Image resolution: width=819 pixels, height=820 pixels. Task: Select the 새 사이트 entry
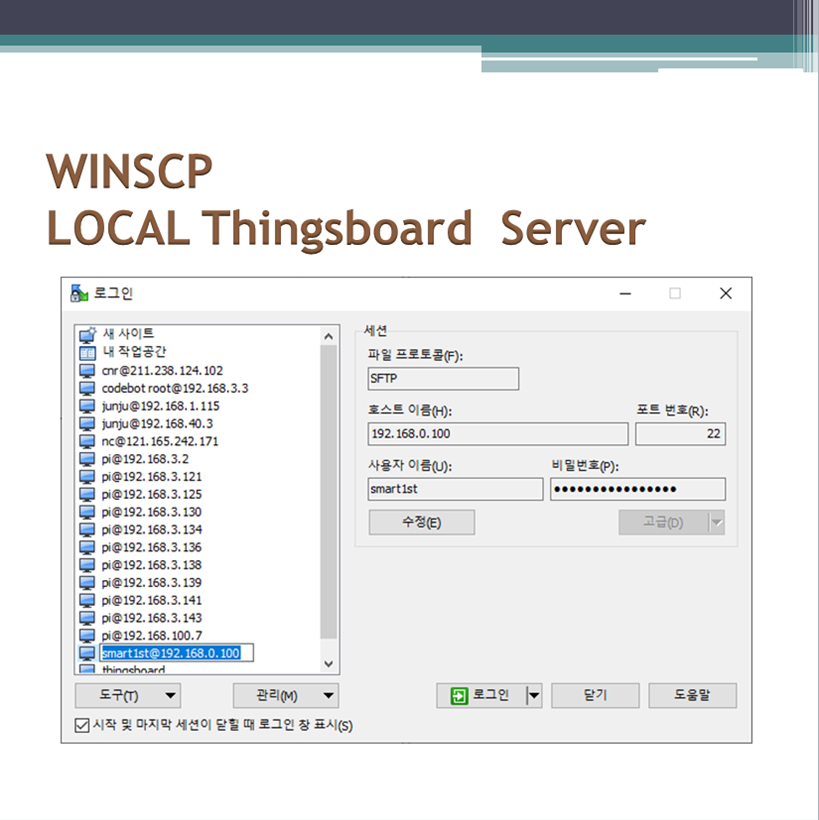pyautogui.click(x=128, y=334)
